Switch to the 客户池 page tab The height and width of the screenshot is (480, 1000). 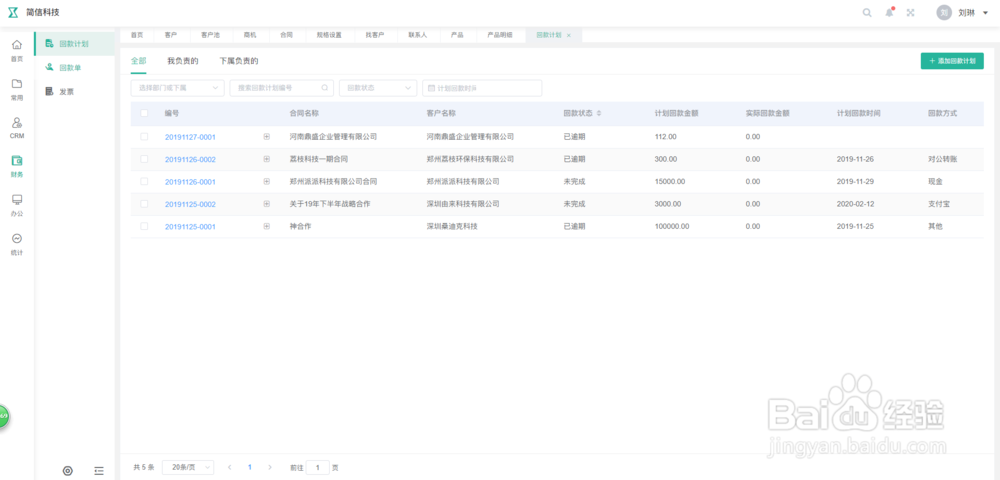point(210,35)
